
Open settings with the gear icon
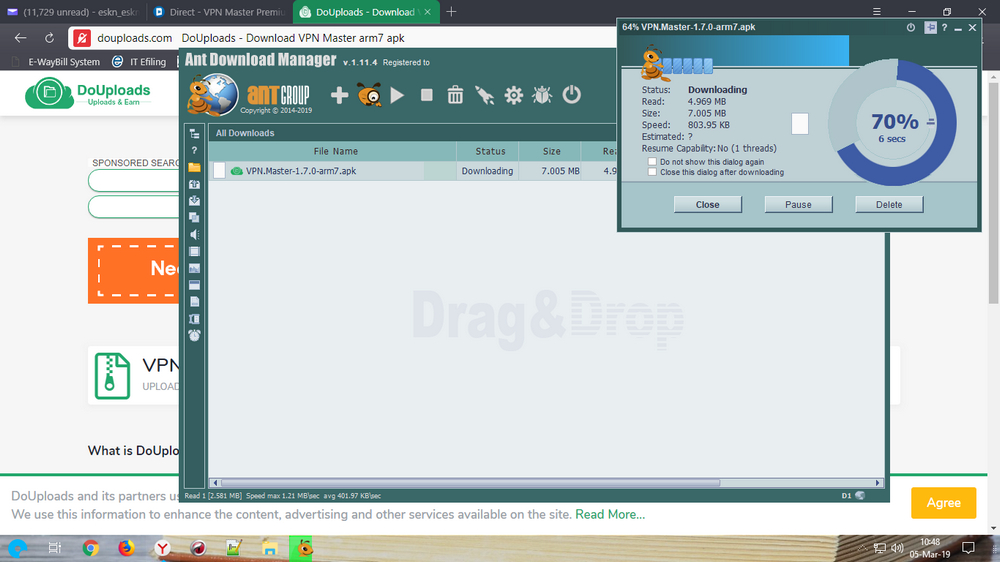tap(513, 95)
